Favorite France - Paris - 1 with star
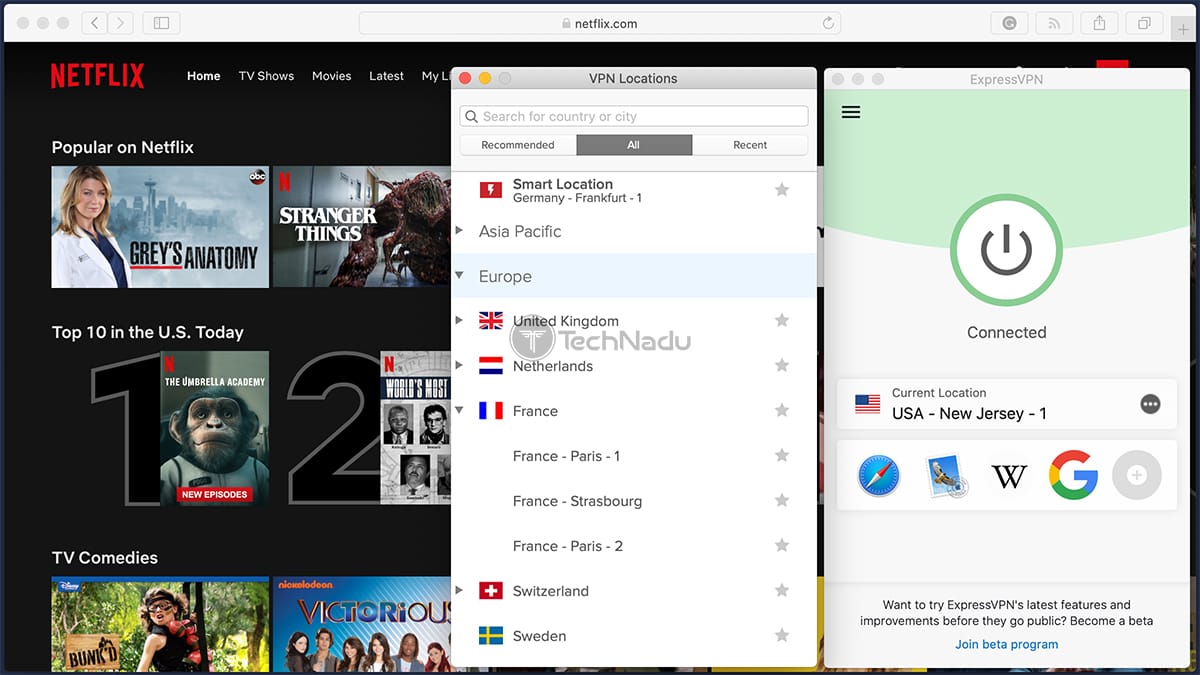The image size is (1200, 675). [782, 456]
